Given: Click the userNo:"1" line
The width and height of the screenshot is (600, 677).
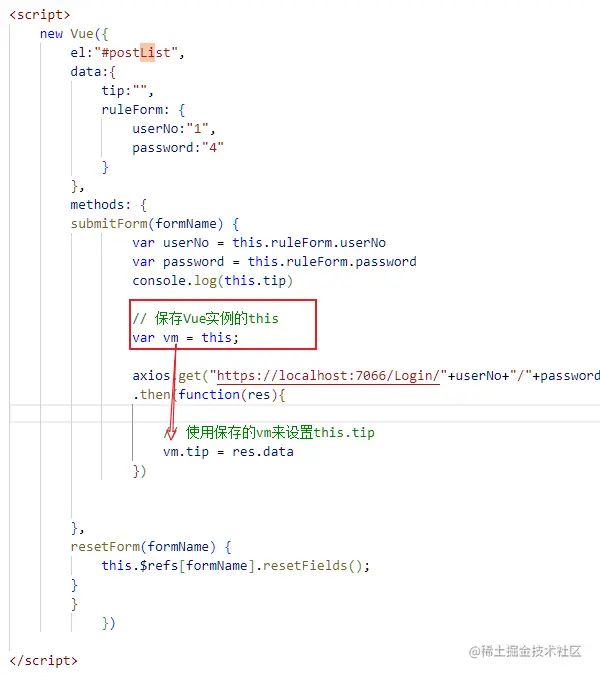Looking at the screenshot, I should tap(174, 129).
